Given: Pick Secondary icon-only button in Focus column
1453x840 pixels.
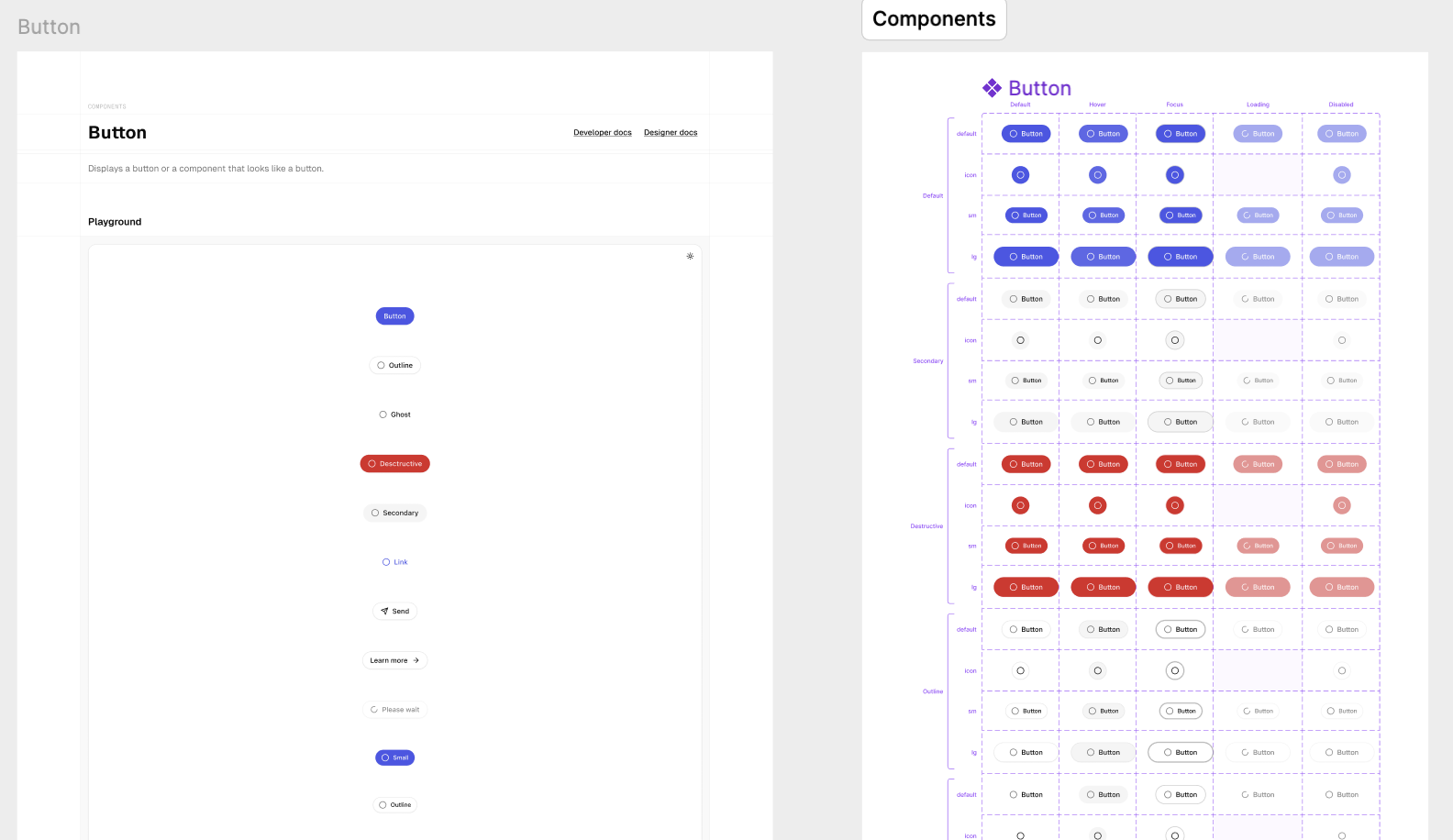Looking at the screenshot, I should coord(1175,340).
